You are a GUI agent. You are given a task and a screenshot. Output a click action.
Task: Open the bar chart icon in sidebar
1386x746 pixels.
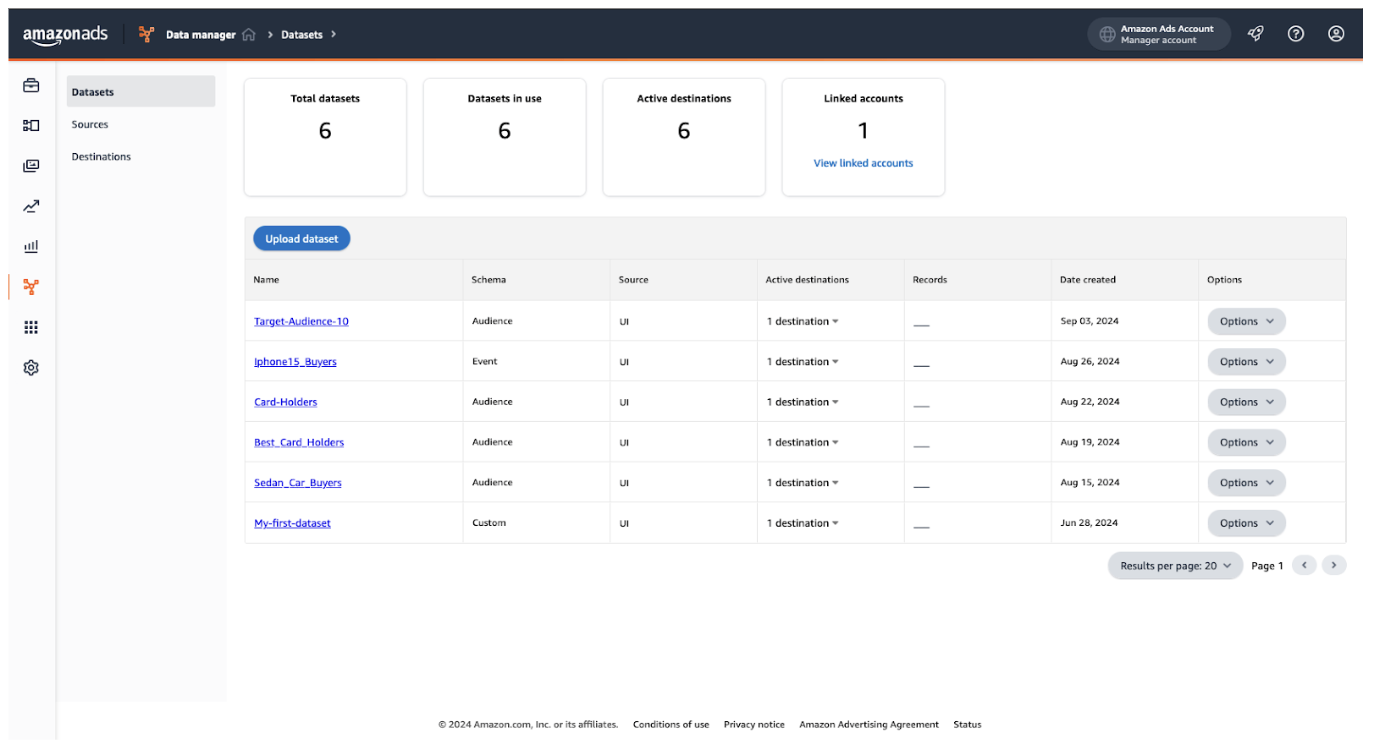coord(31,246)
